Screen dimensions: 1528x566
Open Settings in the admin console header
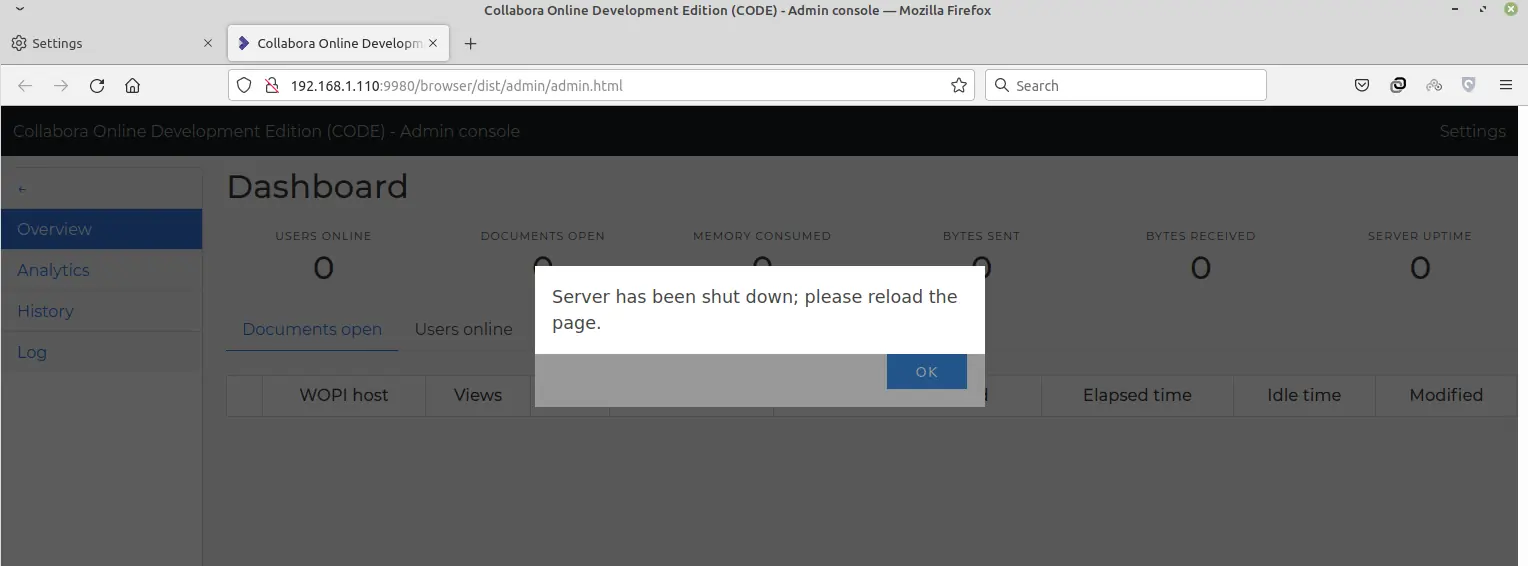(1472, 132)
